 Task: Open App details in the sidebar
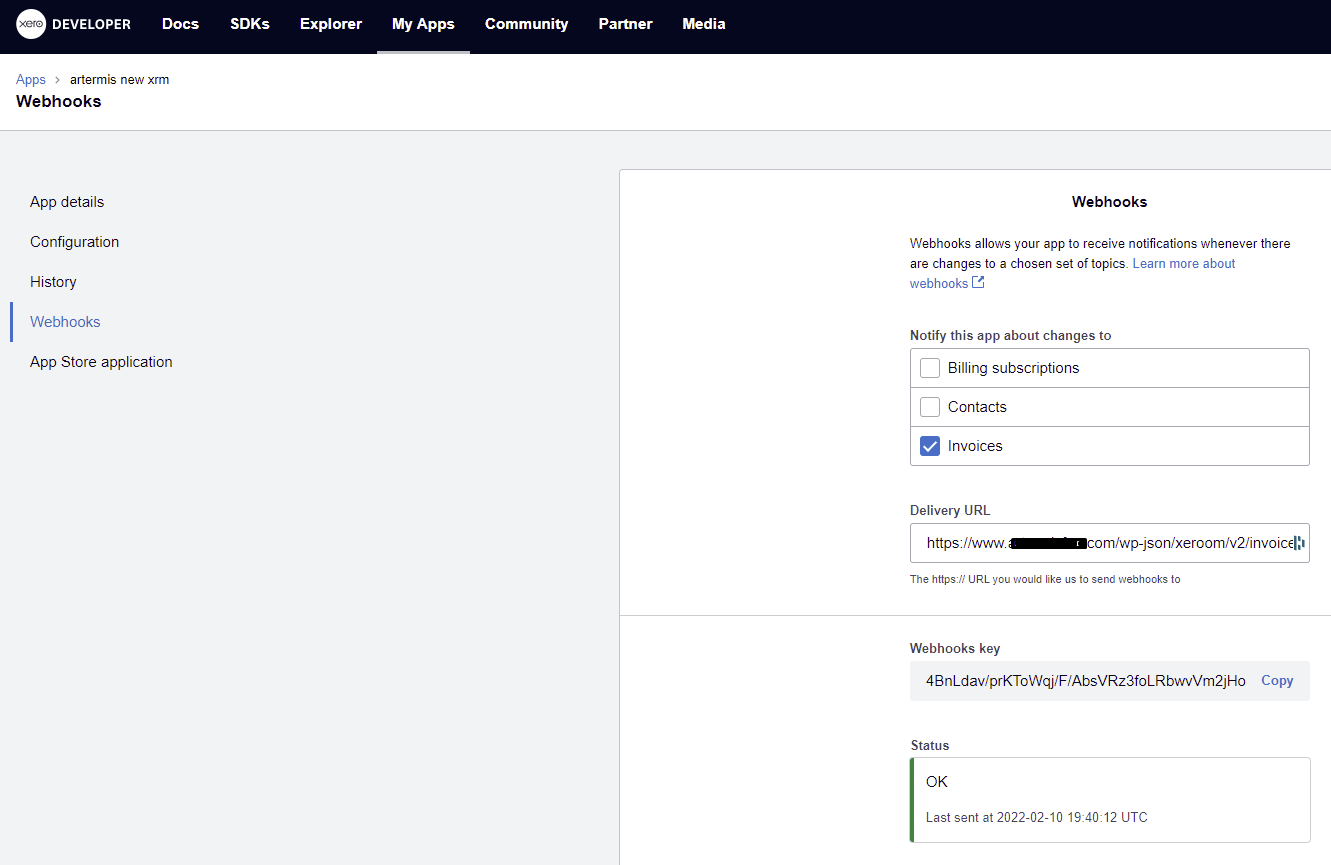click(67, 202)
